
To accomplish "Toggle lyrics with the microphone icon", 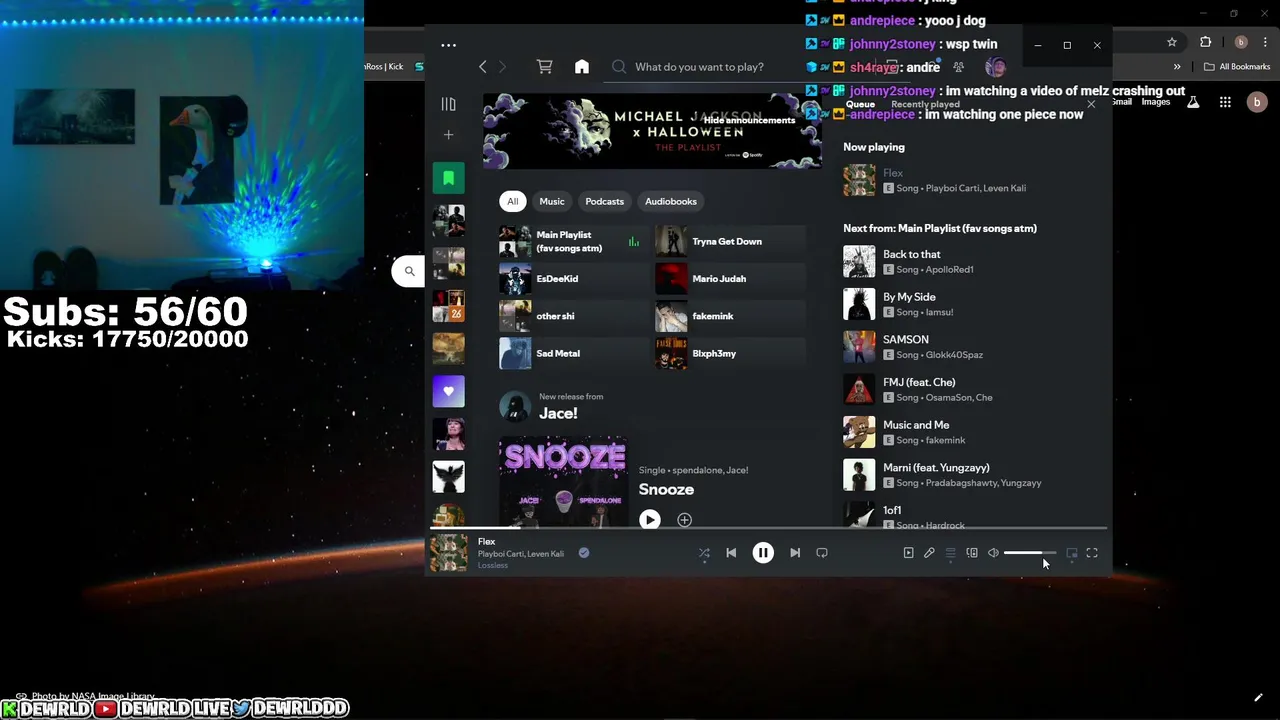I will [x=929, y=553].
